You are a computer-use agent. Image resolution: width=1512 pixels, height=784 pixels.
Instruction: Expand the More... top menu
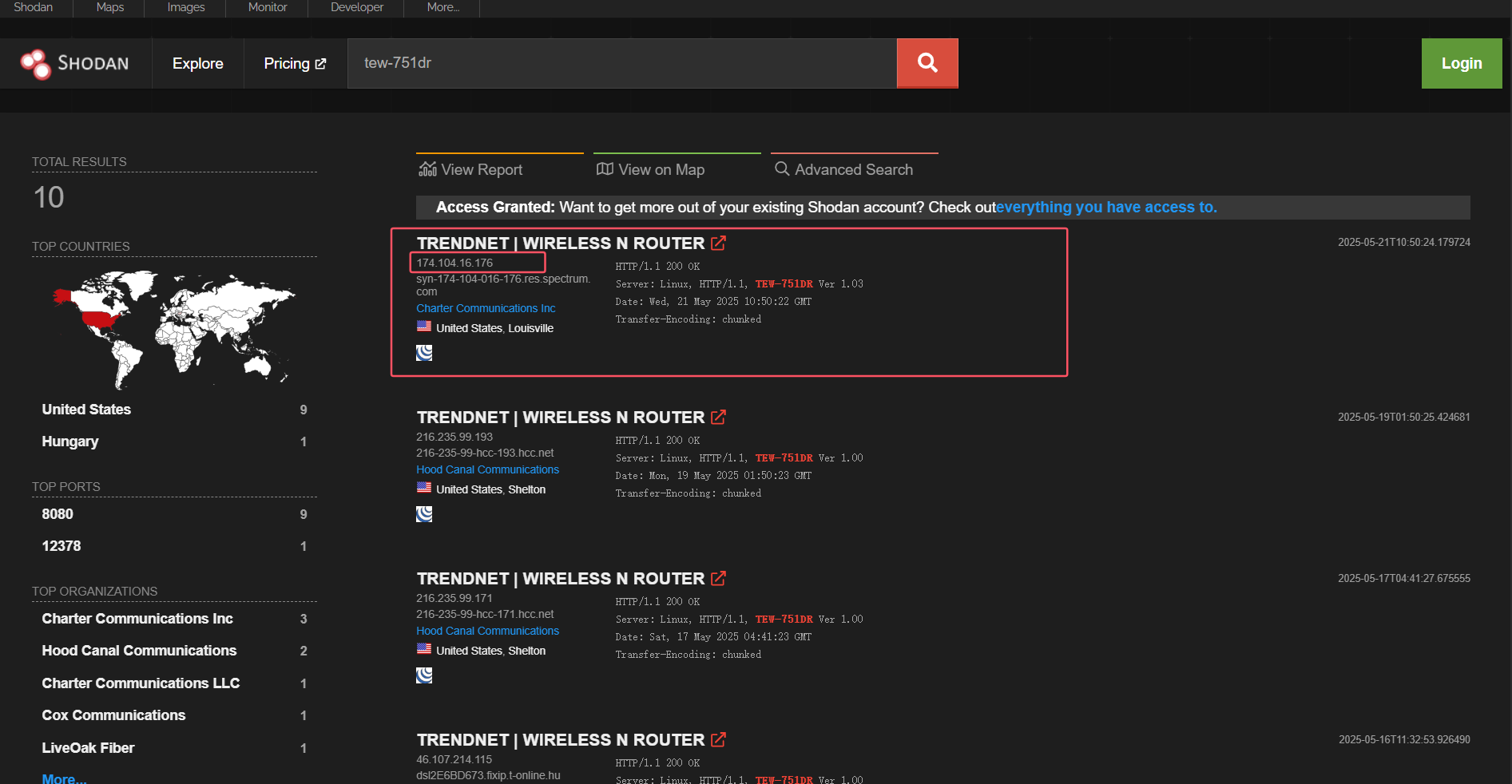point(442,7)
